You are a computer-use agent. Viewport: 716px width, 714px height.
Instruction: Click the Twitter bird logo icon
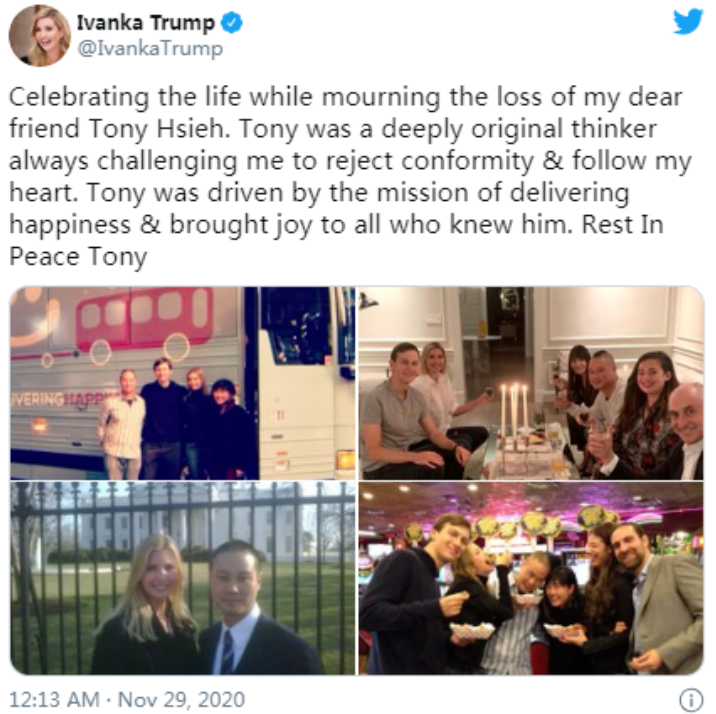(x=688, y=21)
